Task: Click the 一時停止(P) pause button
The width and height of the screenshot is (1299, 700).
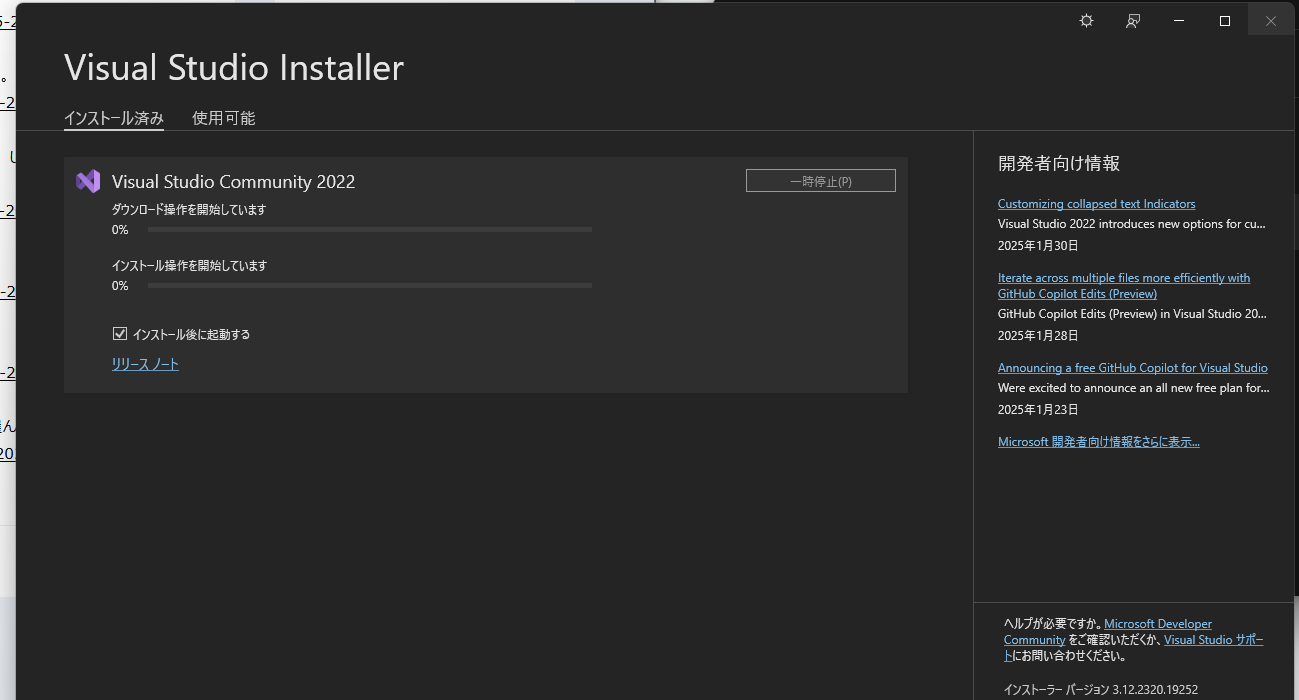Action: (x=821, y=181)
